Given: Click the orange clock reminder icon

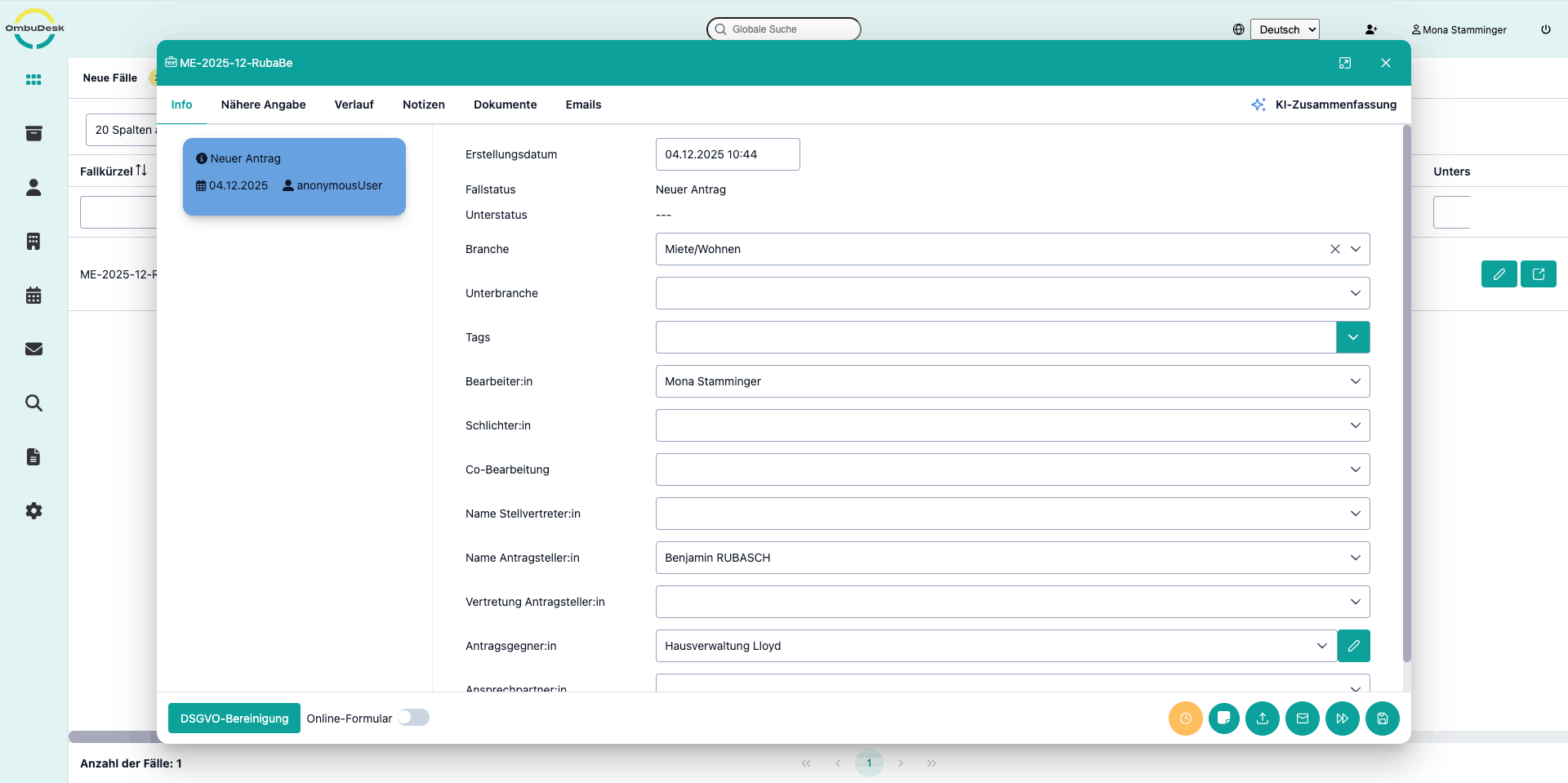Looking at the screenshot, I should pos(1185,718).
